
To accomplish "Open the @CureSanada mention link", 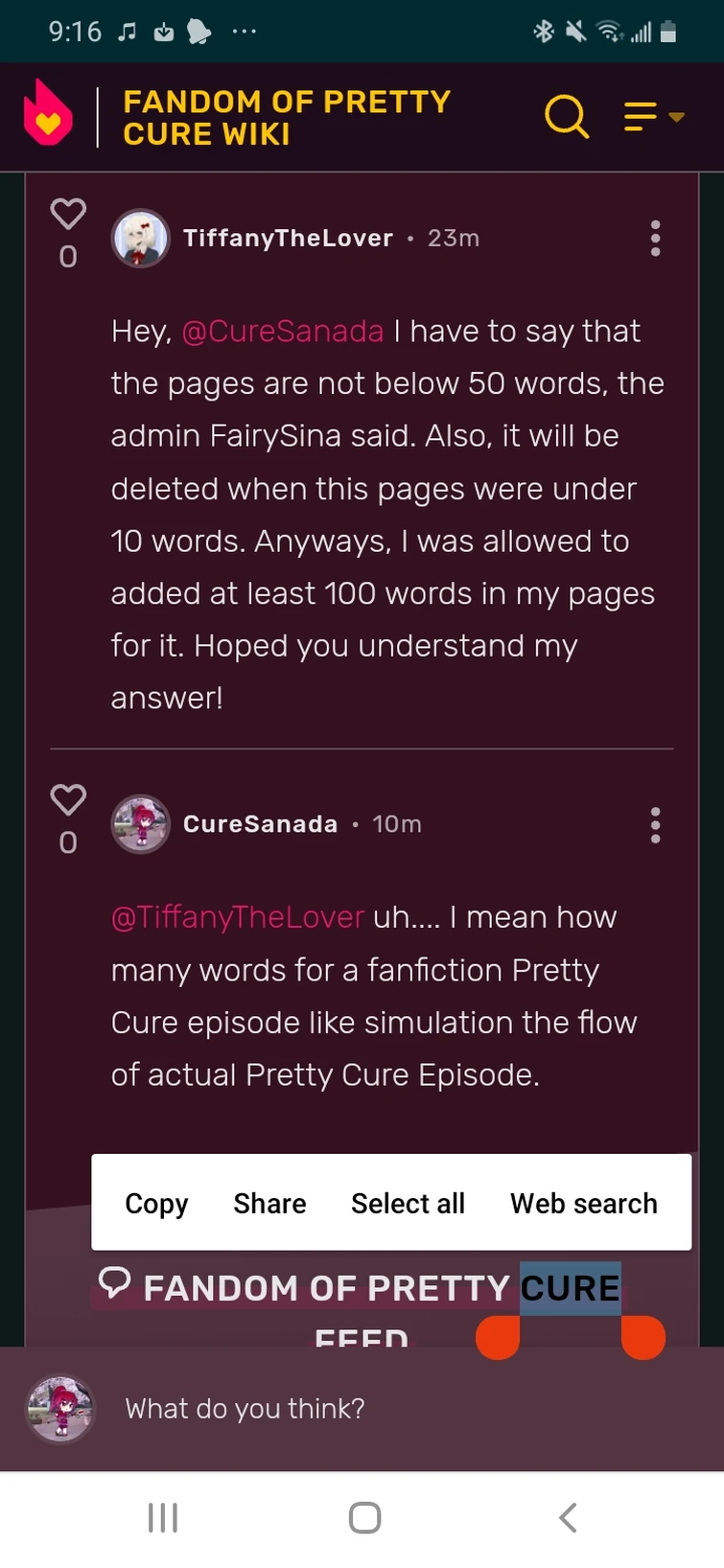I will (x=283, y=331).
